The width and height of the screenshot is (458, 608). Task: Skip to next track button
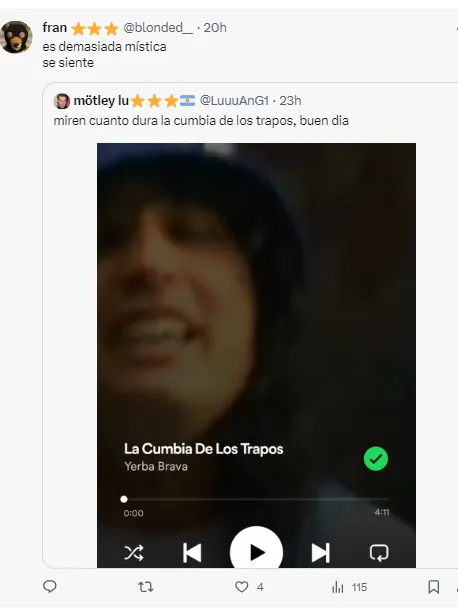coord(321,553)
